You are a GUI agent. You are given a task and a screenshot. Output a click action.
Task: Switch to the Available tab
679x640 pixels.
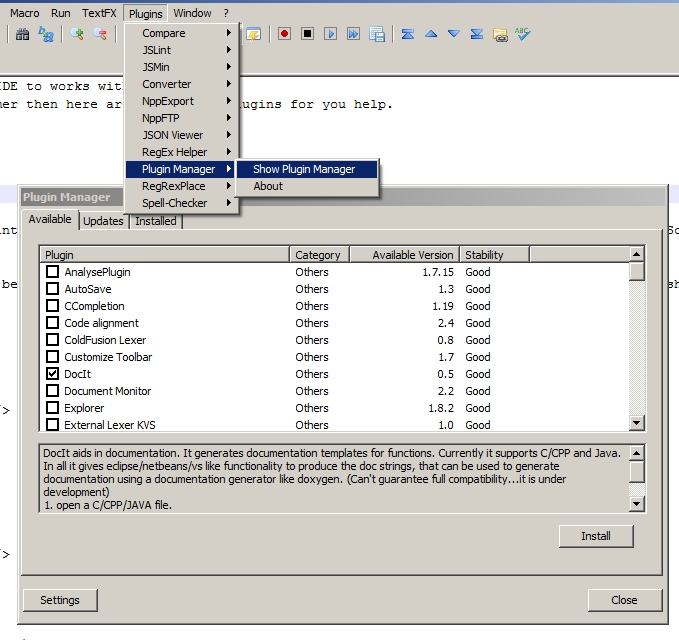click(50, 219)
